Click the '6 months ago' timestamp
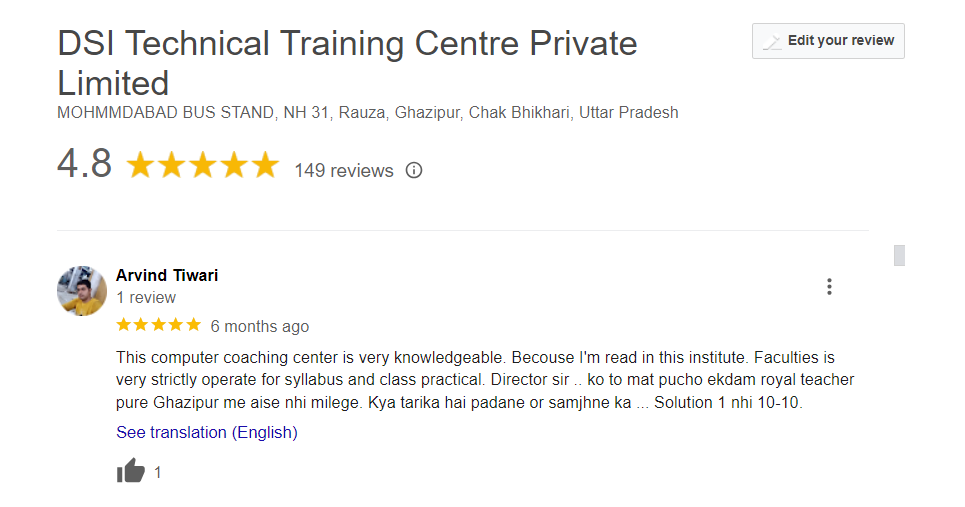Image resolution: width=965 pixels, height=507 pixels. [x=260, y=326]
